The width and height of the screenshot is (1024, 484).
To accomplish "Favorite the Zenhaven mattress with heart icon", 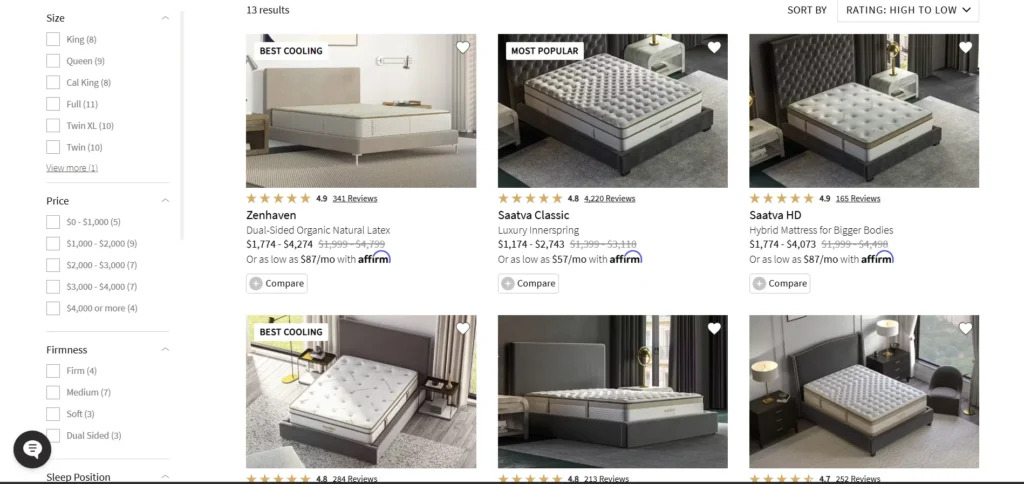I will (x=462, y=48).
